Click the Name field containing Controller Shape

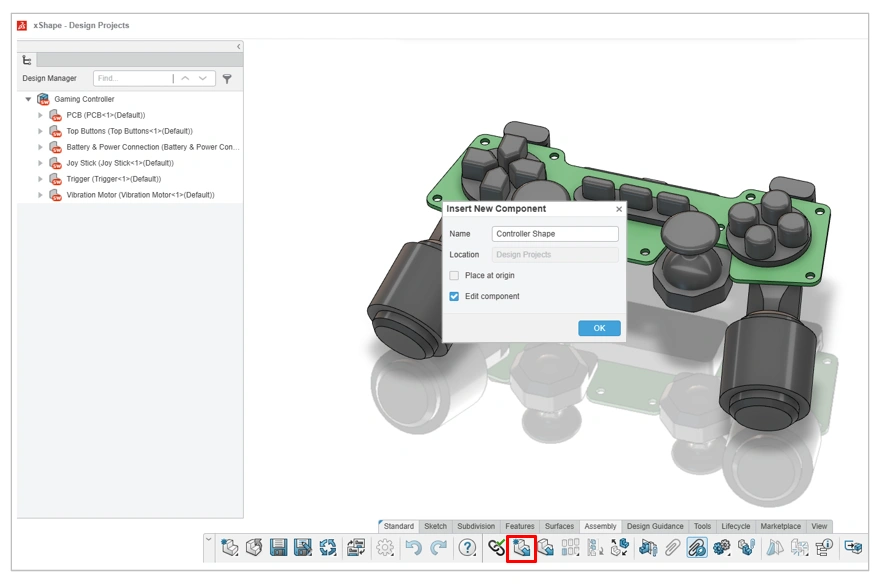click(x=555, y=234)
